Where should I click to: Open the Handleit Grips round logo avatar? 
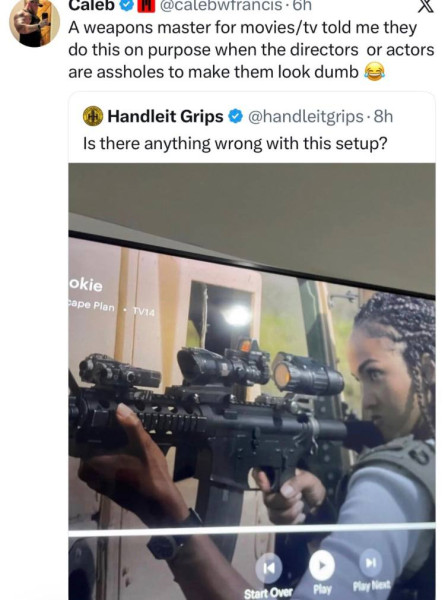click(x=93, y=116)
